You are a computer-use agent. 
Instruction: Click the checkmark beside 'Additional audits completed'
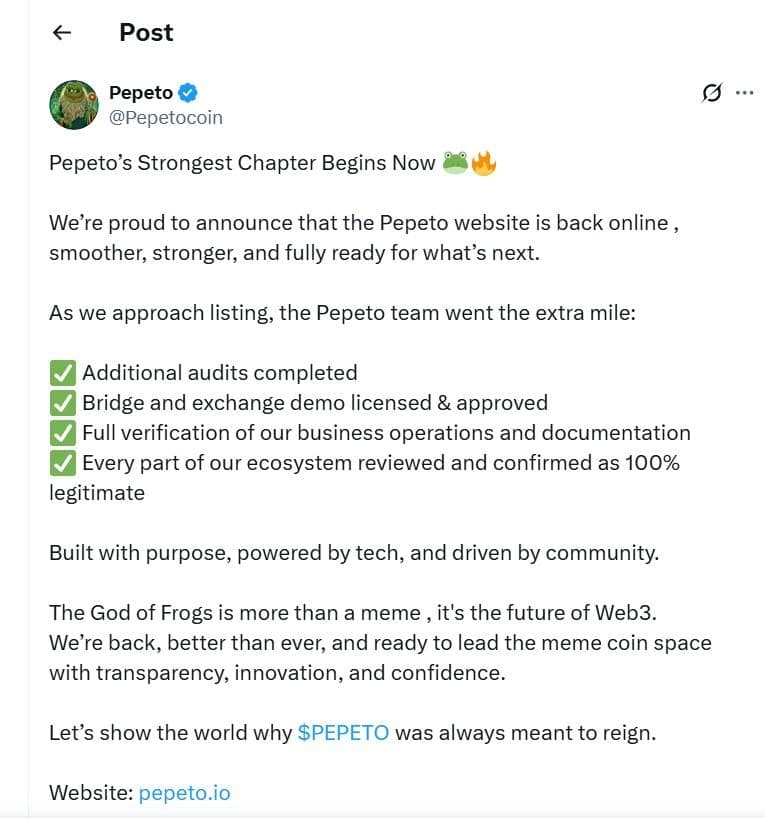[62, 372]
